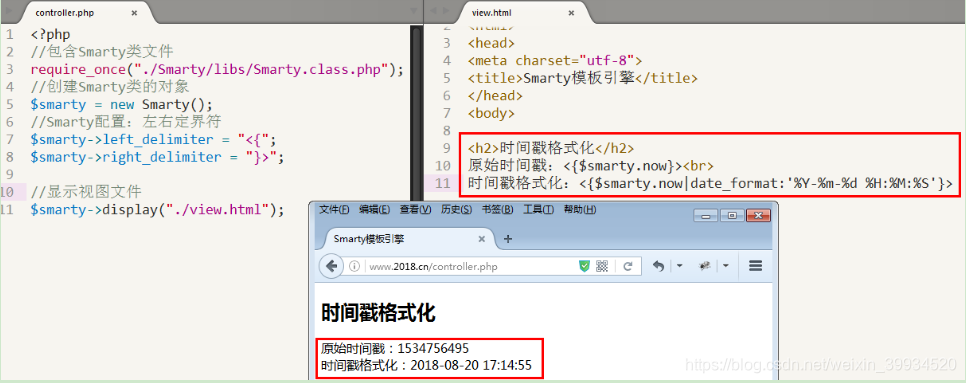Click the <body> tag line in view.html
Viewport: 966px width, 383px height.
491,113
